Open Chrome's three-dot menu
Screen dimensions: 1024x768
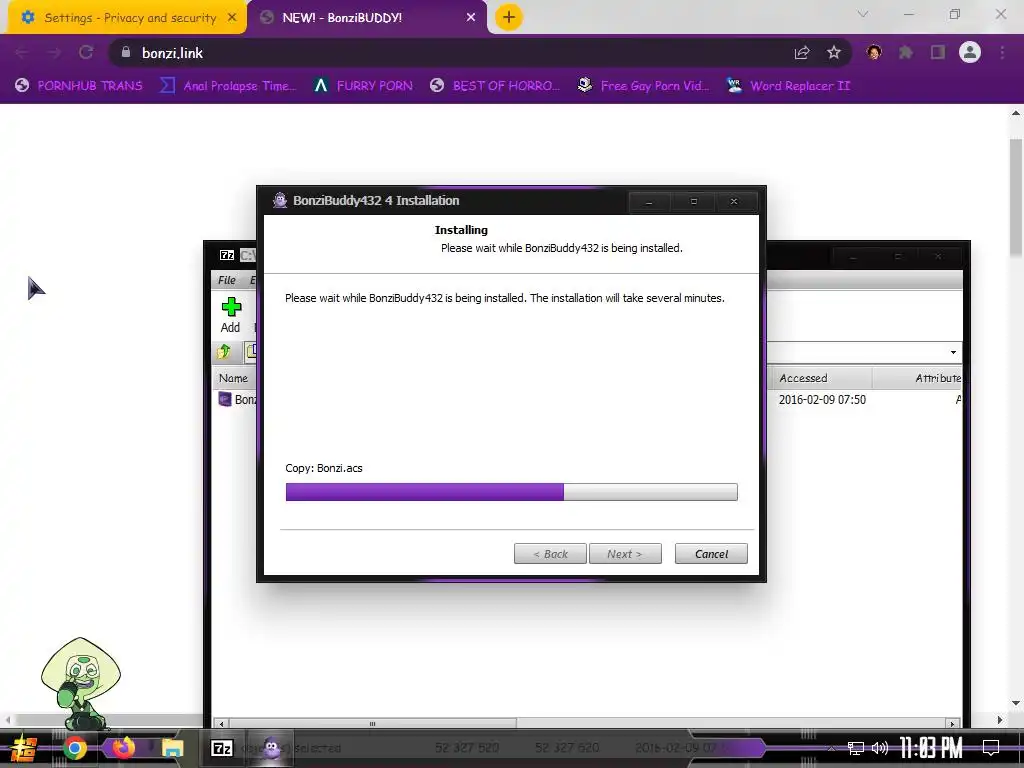coord(1002,53)
